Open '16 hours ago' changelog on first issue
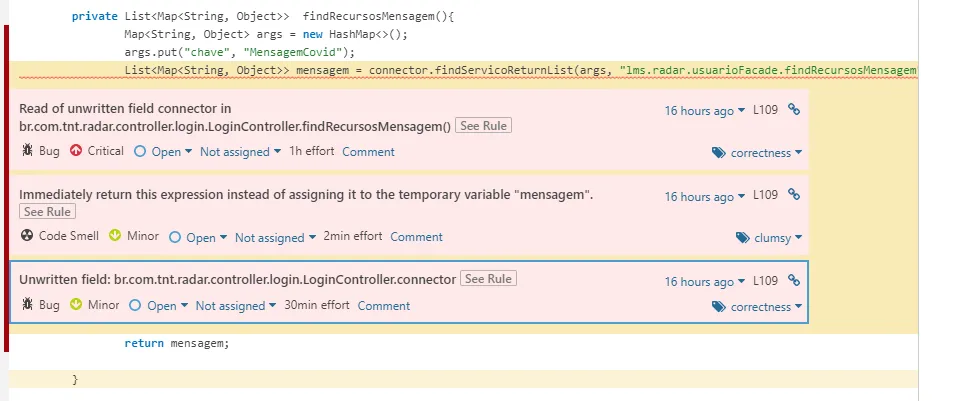Screen dimensions: 968x401 click(704, 111)
